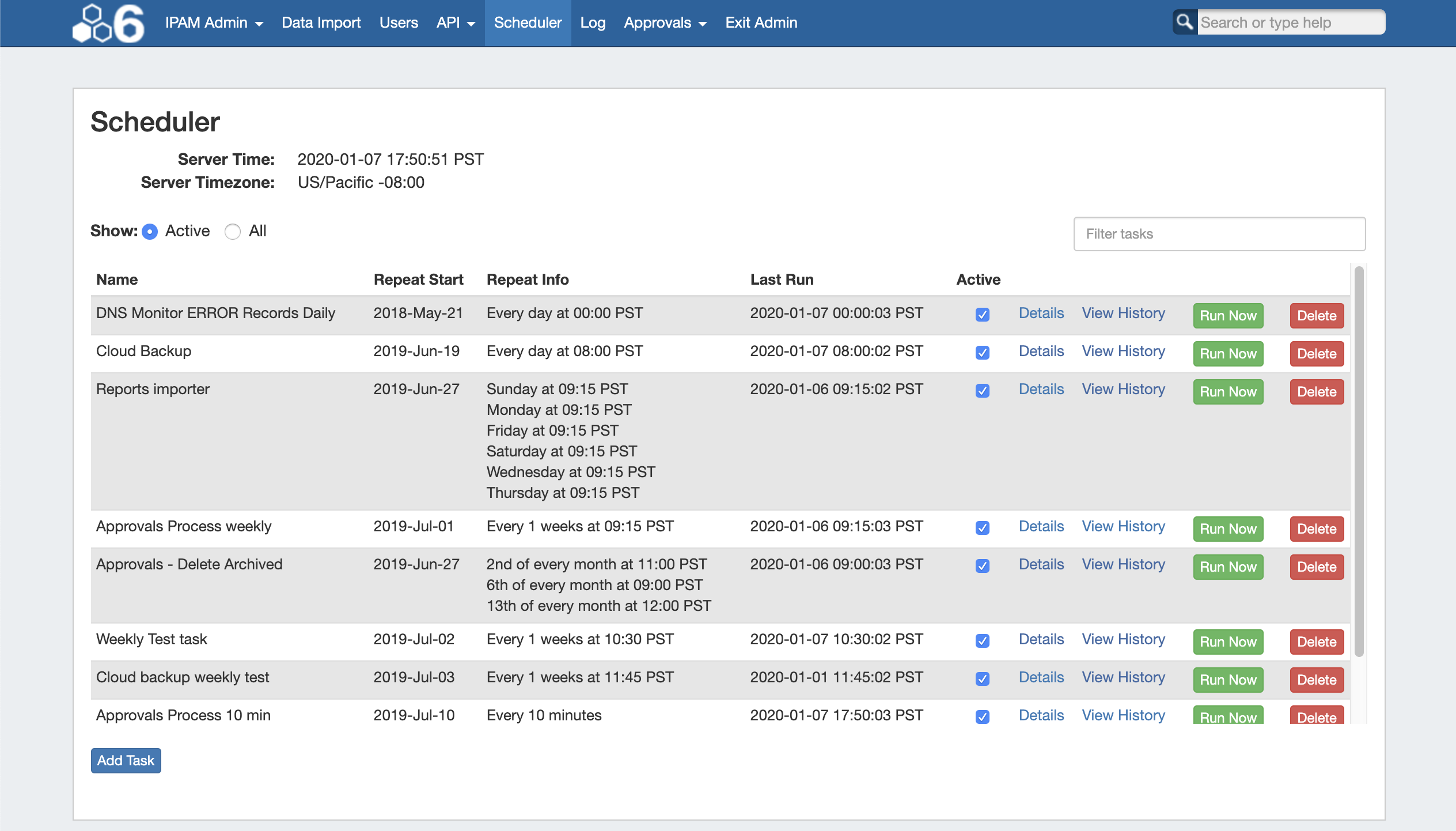Expand the IPAM Admin dropdown menu
1456x831 pixels.
coord(214,22)
